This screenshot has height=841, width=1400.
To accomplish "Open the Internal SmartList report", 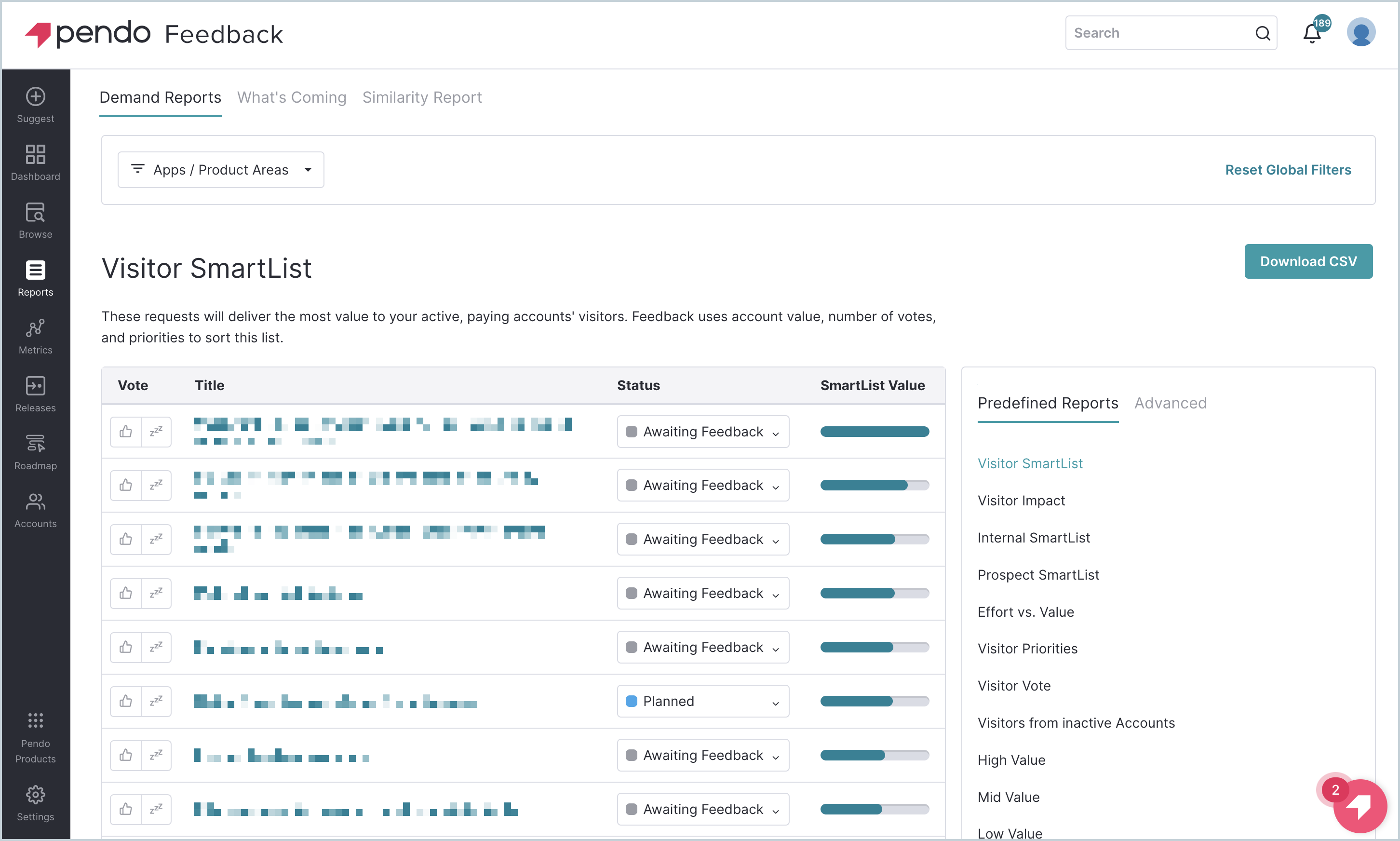I will 1034,538.
